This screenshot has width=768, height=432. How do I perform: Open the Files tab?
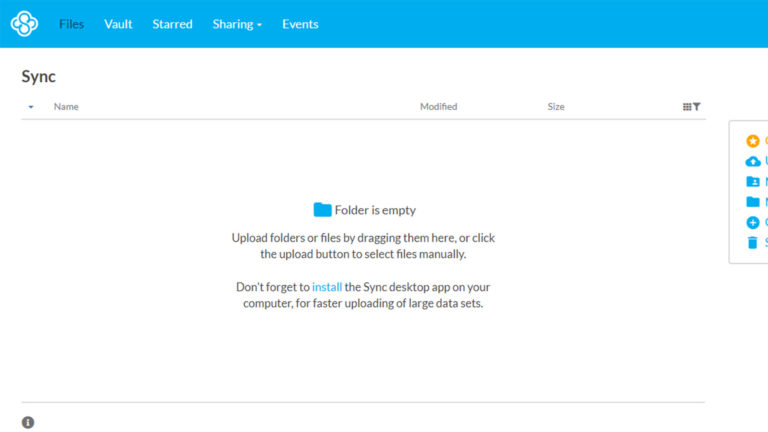click(x=71, y=24)
